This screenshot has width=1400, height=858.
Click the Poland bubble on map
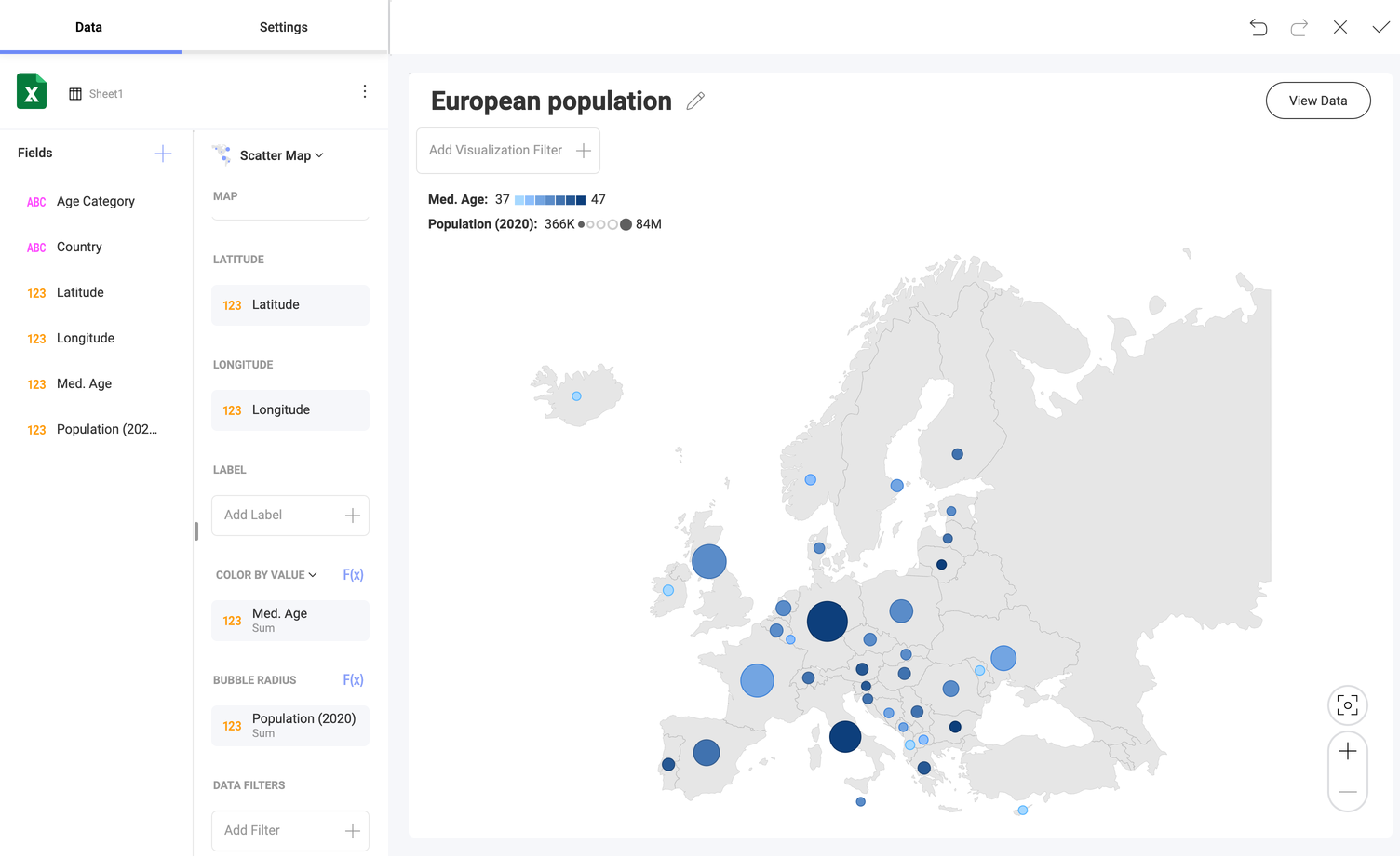click(x=901, y=611)
